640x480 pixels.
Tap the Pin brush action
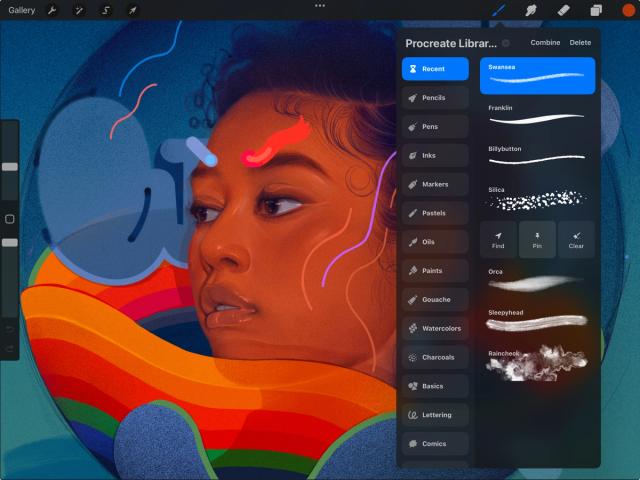[537, 240]
